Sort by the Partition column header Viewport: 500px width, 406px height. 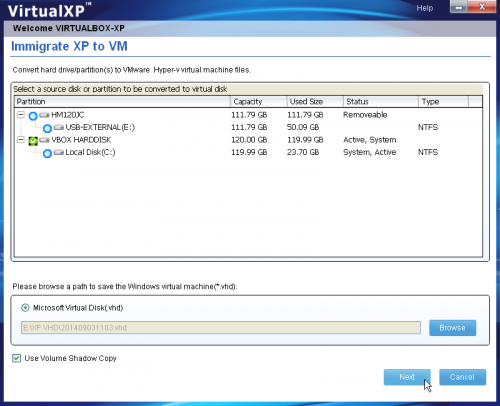122,102
